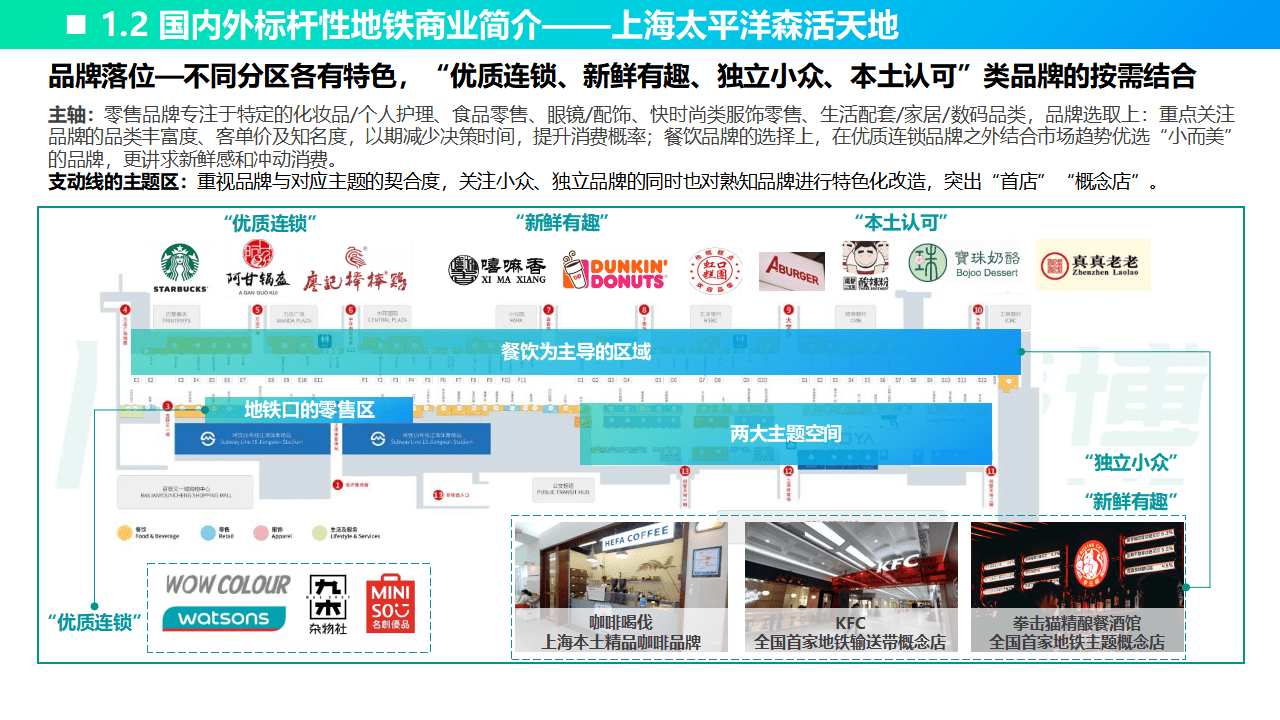Click the Miniso red logo
This screenshot has width=1280, height=720.
point(390,605)
